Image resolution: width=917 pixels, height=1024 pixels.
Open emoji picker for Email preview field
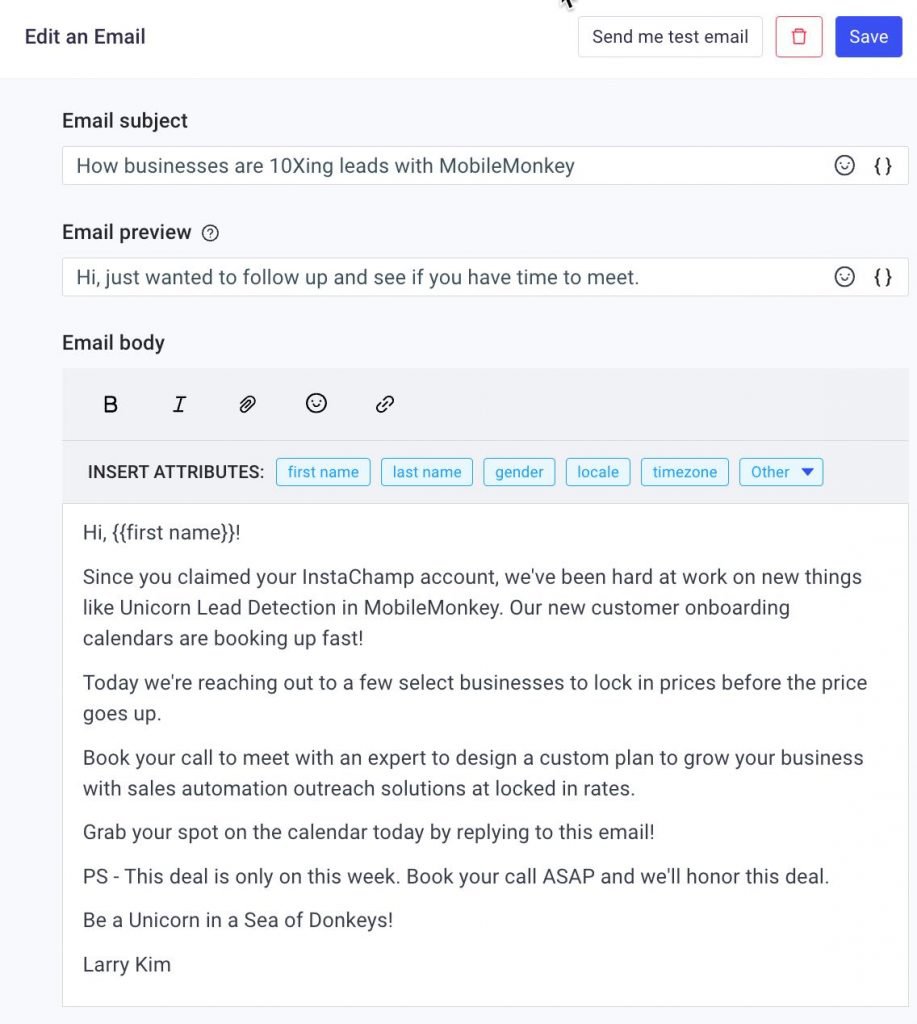[845, 277]
